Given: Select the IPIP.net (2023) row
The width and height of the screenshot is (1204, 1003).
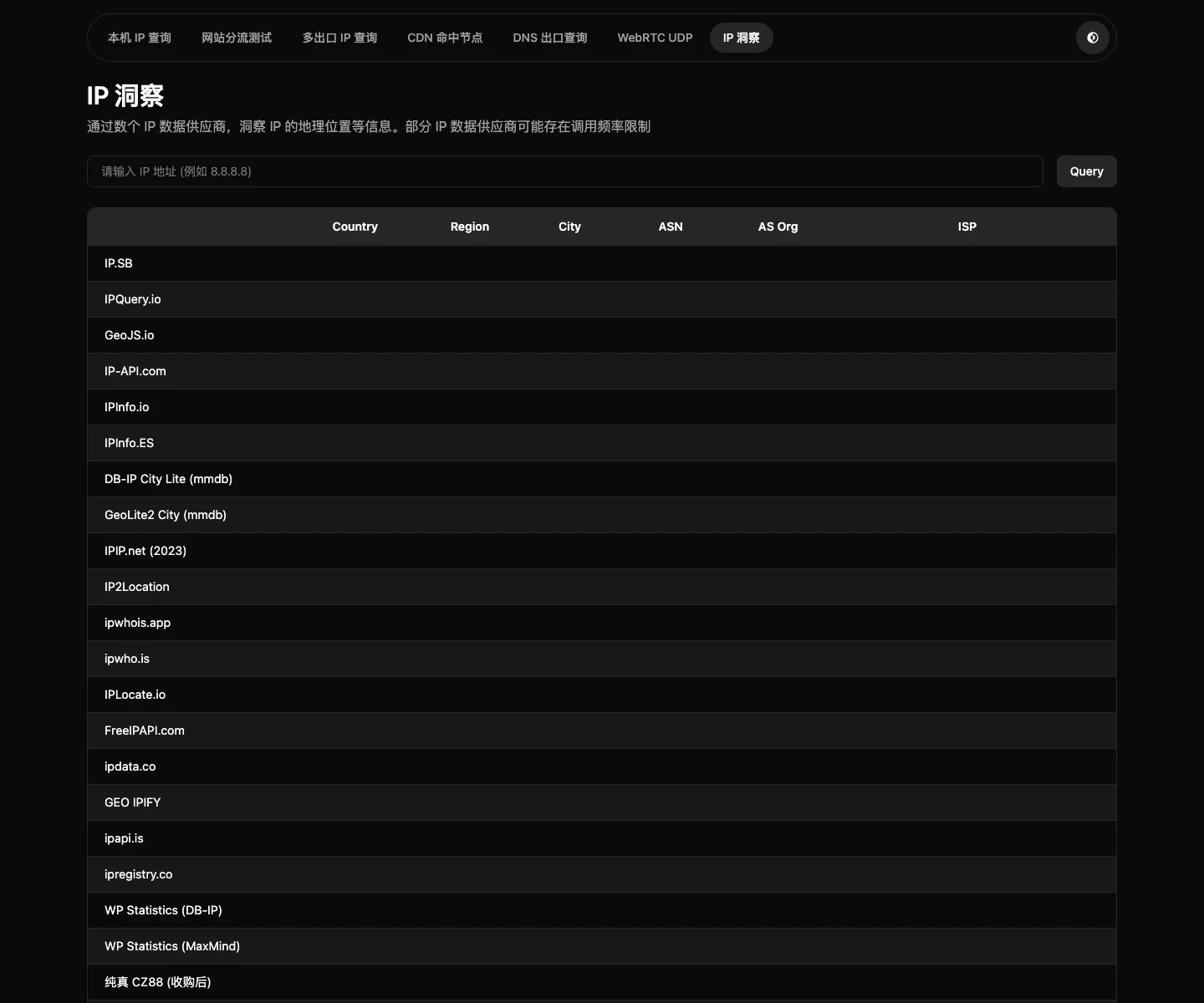Looking at the screenshot, I should click(x=602, y=551).
